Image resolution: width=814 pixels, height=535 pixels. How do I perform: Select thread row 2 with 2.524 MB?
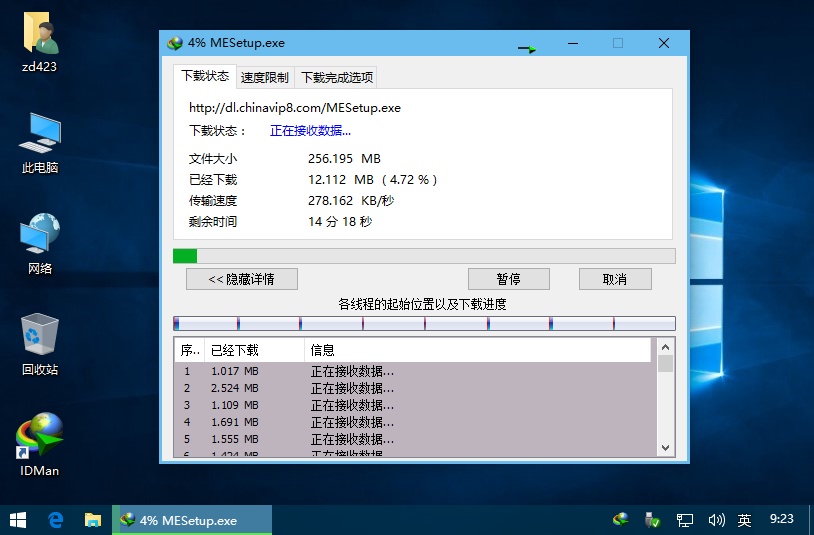(415, 388)
